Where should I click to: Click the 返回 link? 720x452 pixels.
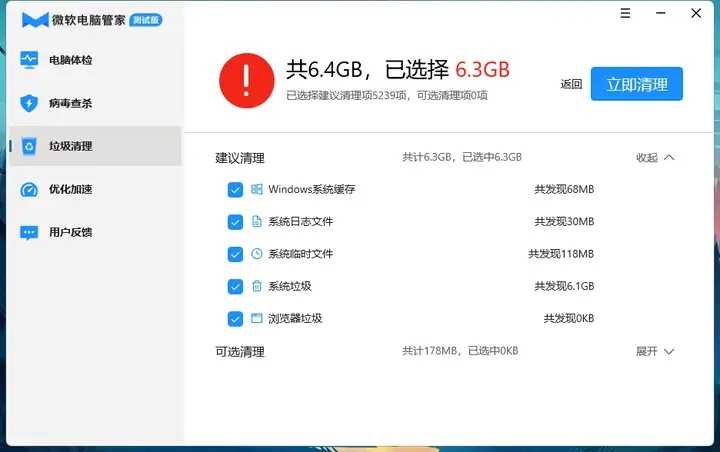571,84
